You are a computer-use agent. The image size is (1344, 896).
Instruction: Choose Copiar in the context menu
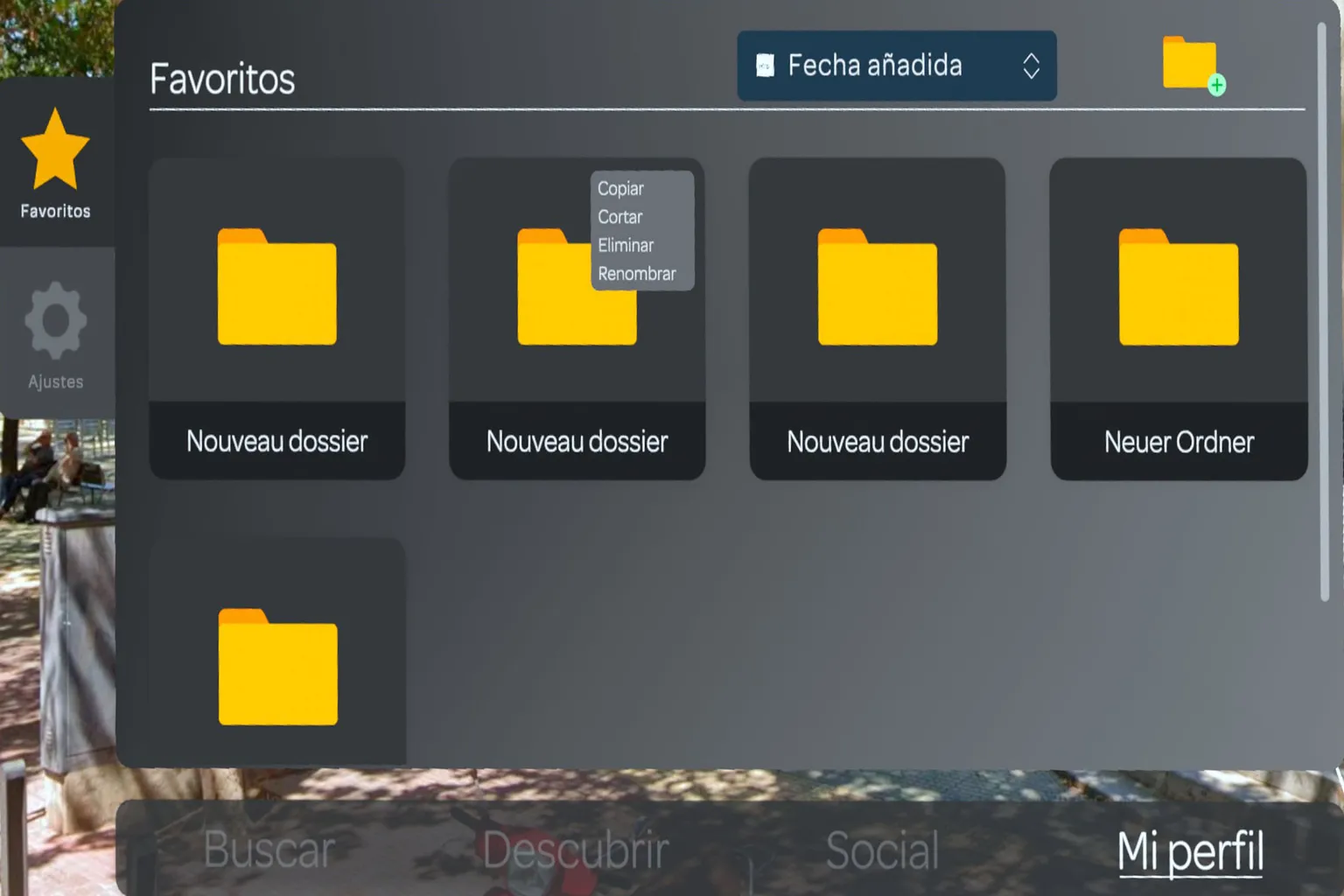tap(620, 188)
